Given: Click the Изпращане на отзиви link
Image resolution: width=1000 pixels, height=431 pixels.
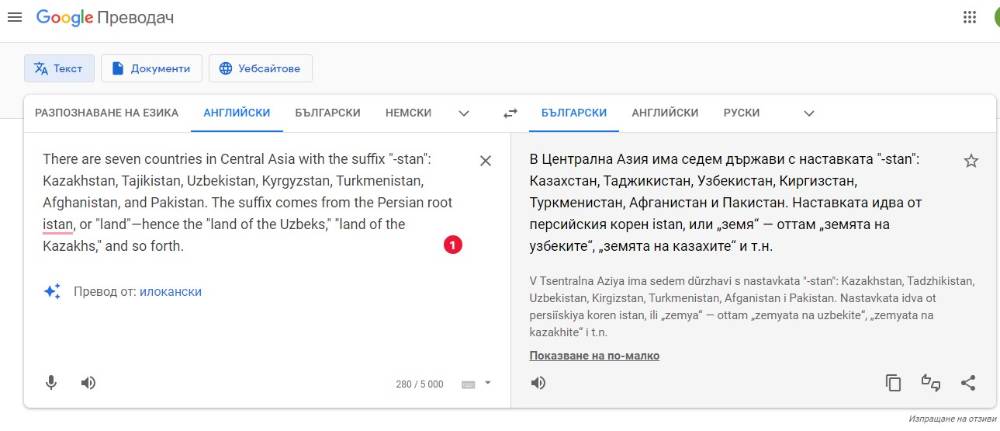Looking at the screenshot, I should coord(953,419).
